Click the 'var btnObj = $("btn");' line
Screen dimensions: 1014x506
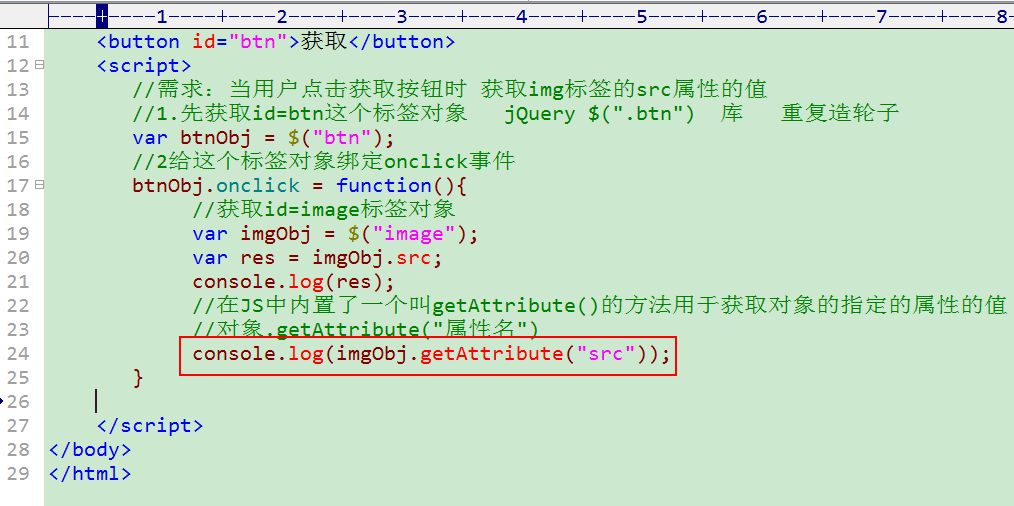[x=263, y=138]
